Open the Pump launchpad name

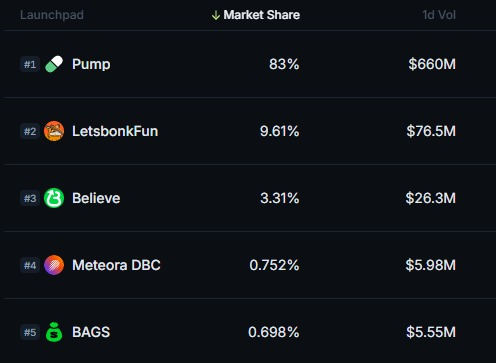click(x=91, y=64)
